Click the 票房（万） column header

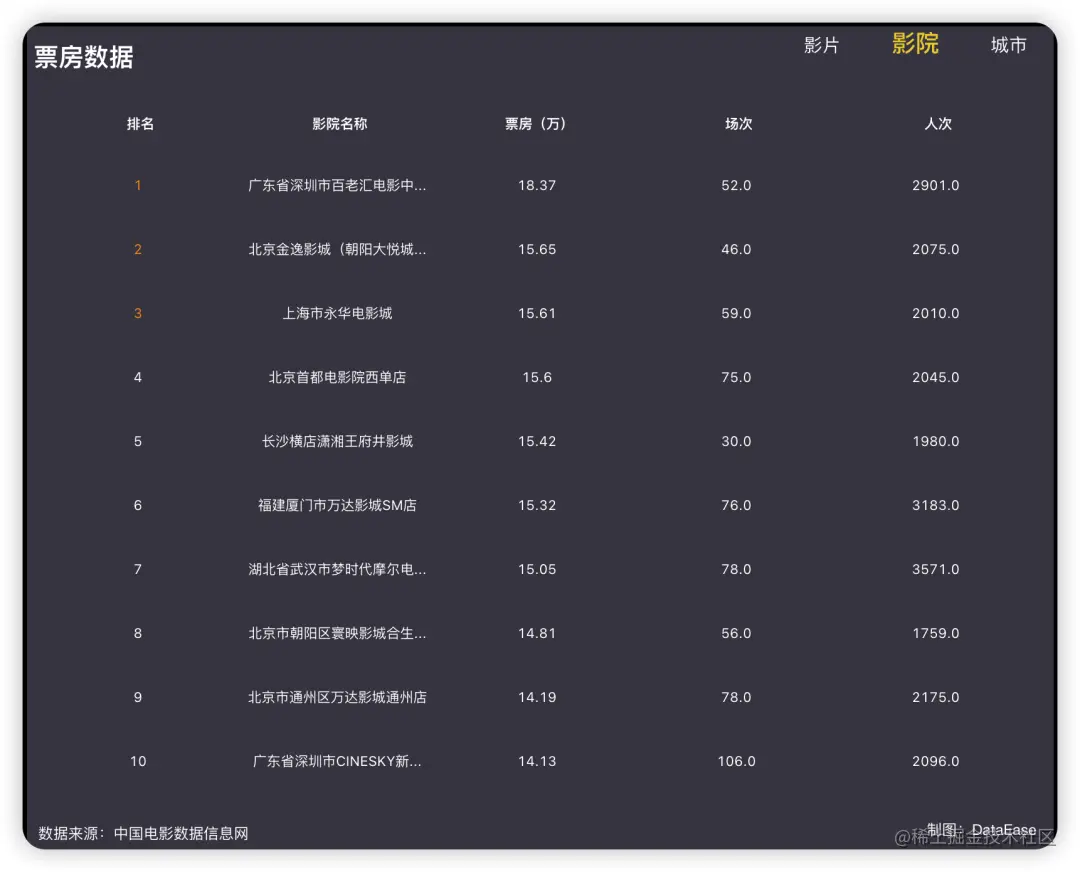coord(537,124)
